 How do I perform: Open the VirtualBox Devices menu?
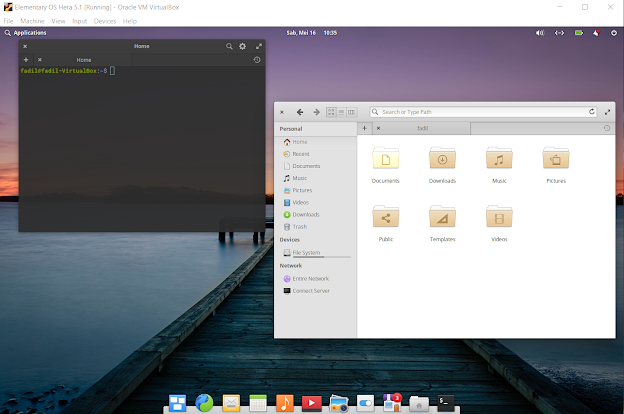click(105, 21)
